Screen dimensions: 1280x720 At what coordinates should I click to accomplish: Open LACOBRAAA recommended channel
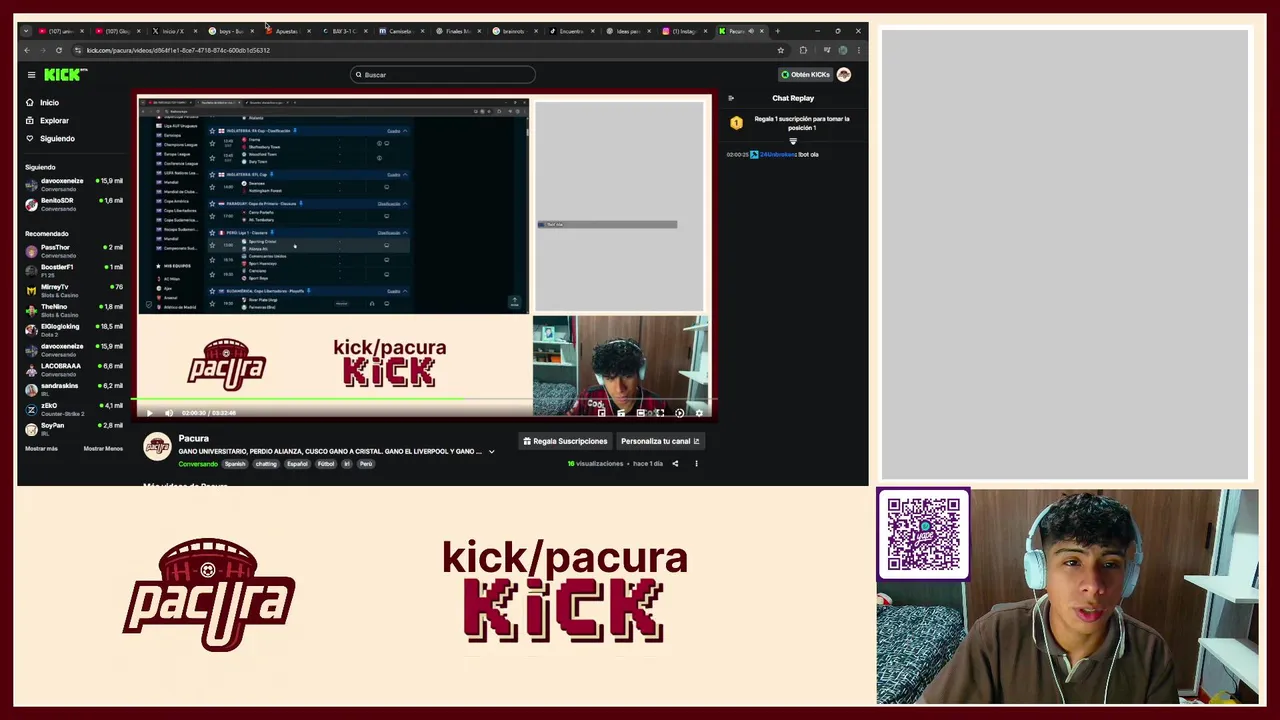point(74,369)
